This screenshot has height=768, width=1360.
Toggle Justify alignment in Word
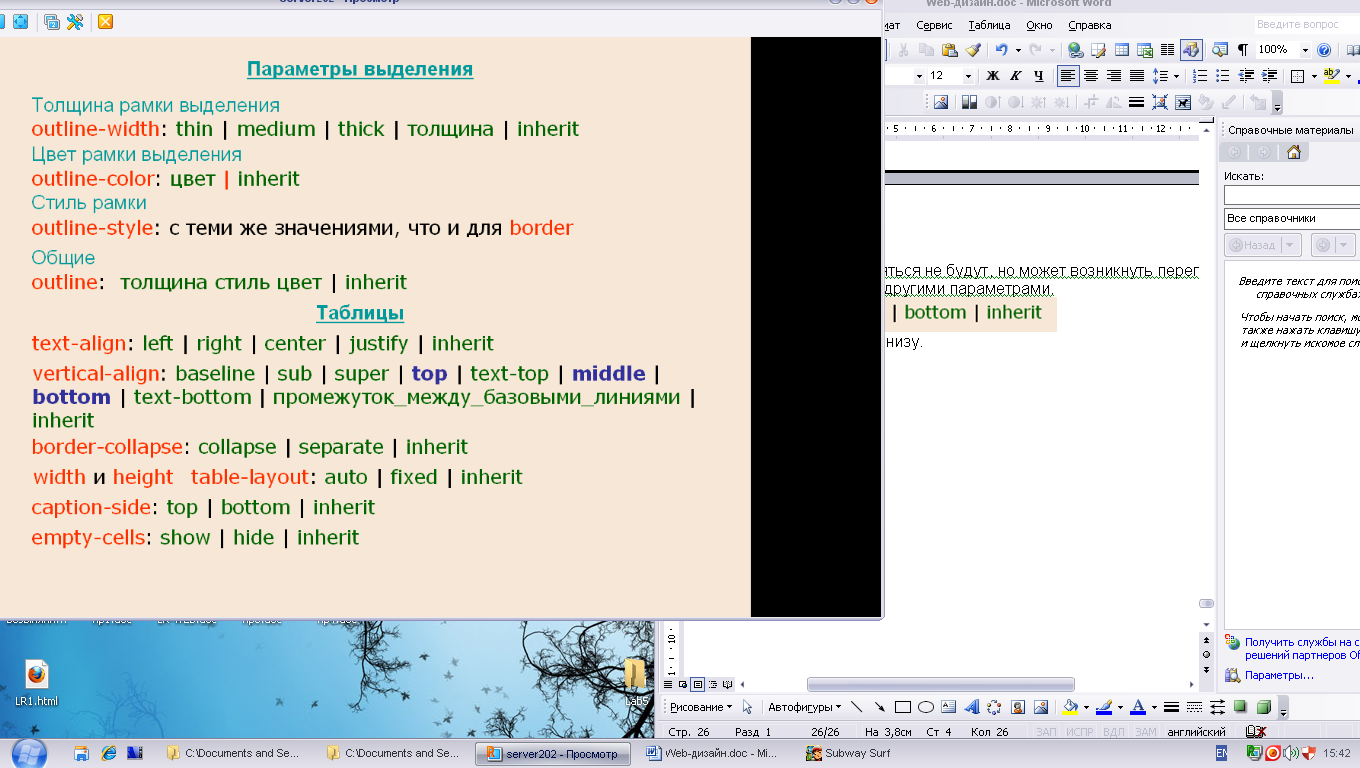[x=1137, y=76]
